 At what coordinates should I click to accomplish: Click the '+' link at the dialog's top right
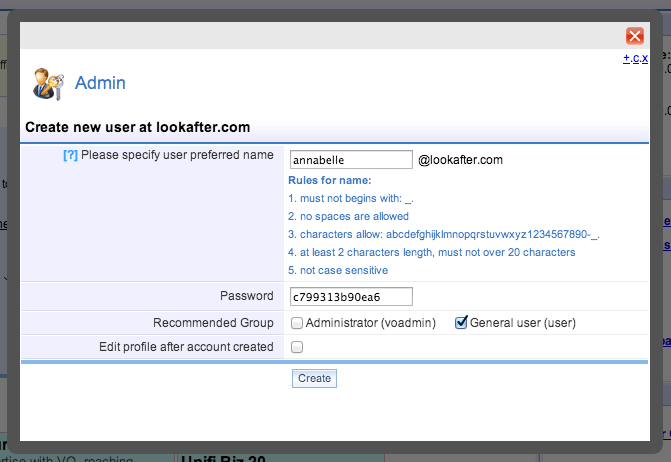tap(626, 58)
